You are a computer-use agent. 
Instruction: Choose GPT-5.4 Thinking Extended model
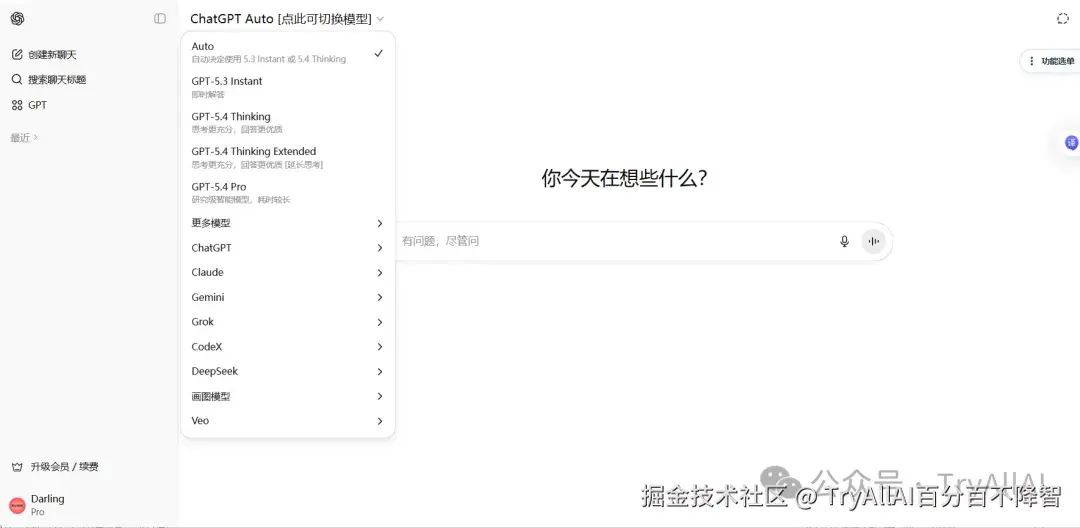coord(287,158)
